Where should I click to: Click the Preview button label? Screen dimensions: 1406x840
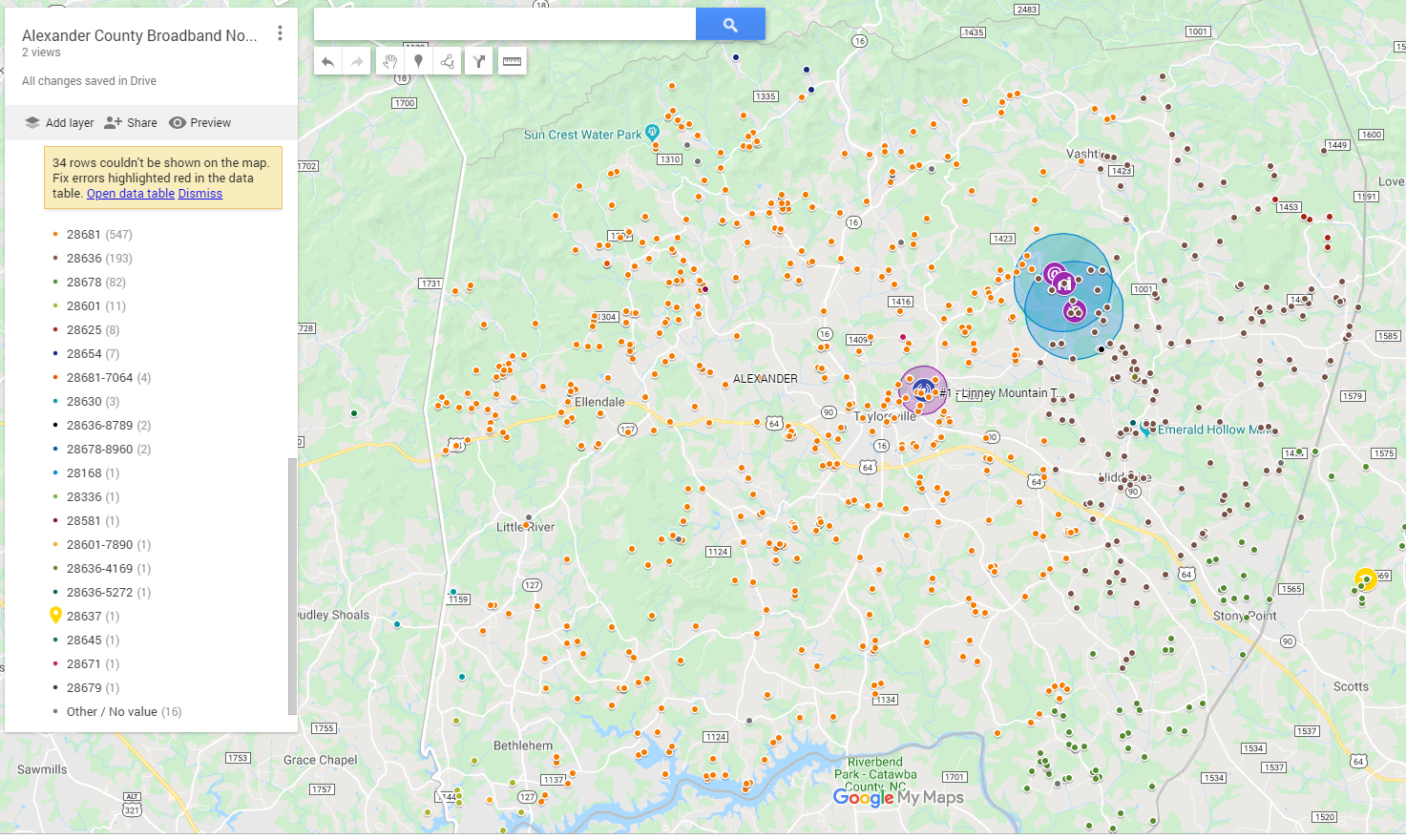[211, 123]
